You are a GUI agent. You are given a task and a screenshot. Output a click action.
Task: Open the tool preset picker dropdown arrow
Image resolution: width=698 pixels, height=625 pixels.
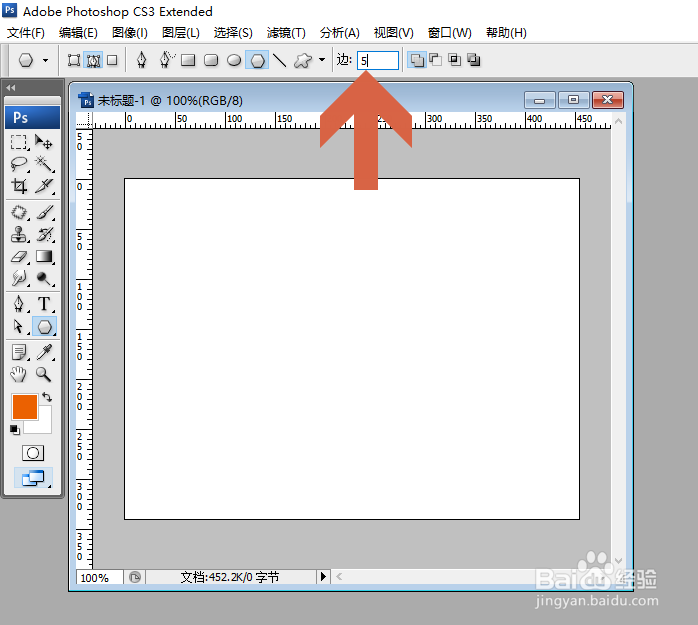(x=45, y=60)
